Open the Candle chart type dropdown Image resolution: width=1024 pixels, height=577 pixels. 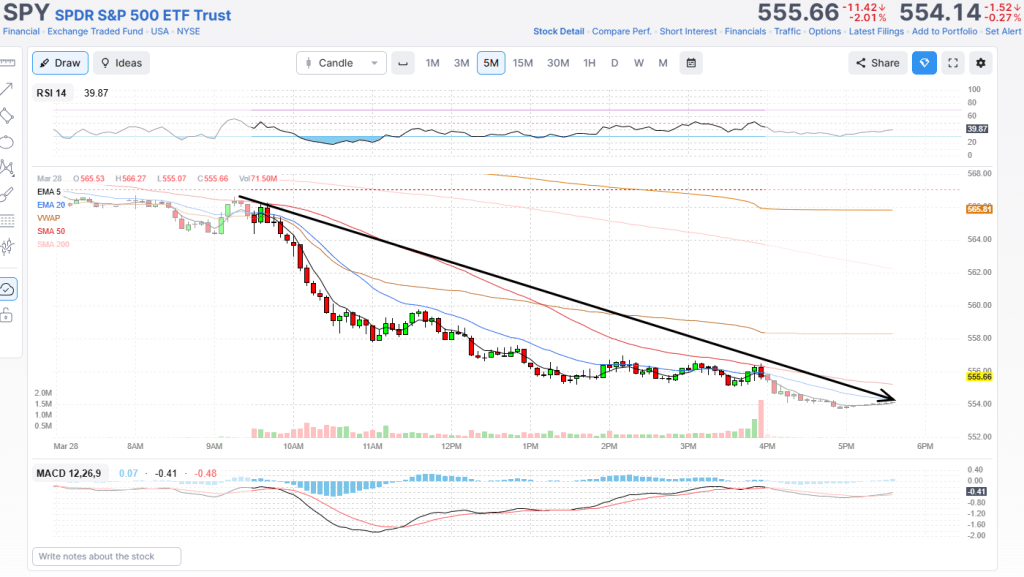(341, 63)
